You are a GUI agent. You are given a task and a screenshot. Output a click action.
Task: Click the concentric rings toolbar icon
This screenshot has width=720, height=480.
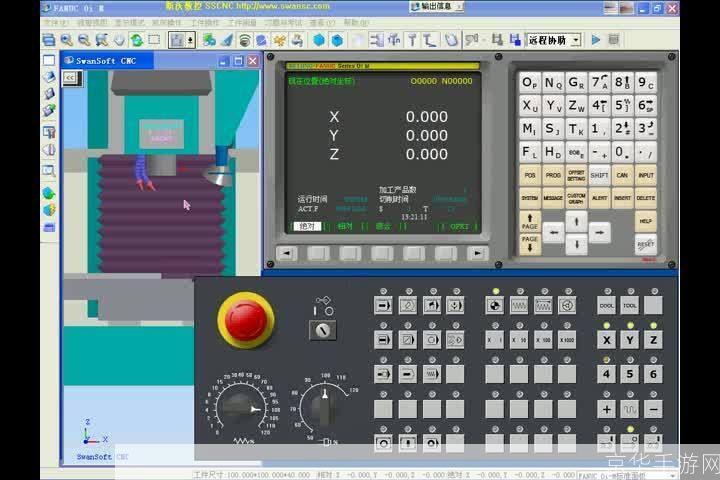click(244, 40)
